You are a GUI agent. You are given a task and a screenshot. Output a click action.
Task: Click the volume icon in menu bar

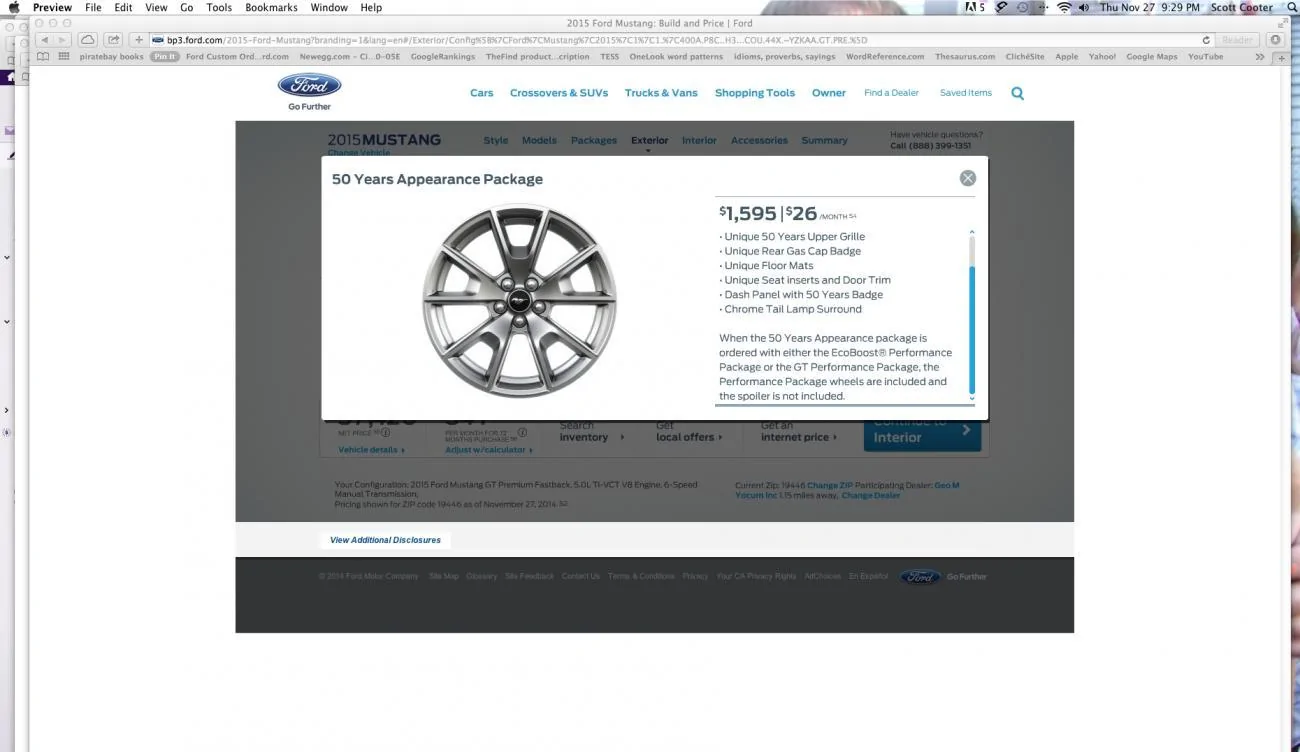click(1084, 7)
